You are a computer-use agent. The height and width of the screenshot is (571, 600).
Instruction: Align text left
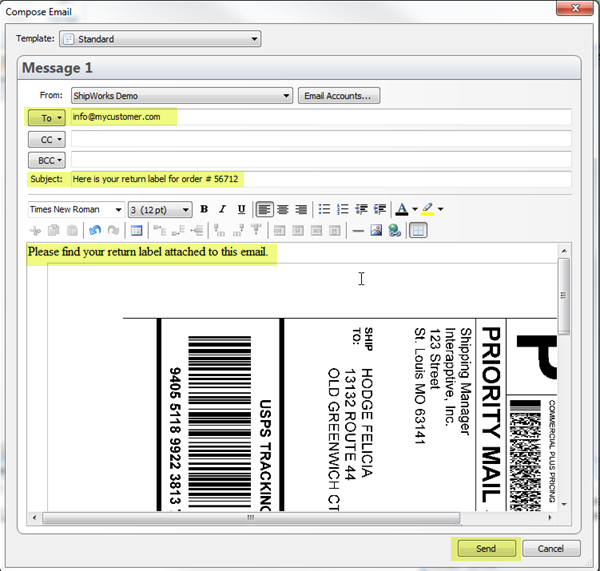coord(264,209)
